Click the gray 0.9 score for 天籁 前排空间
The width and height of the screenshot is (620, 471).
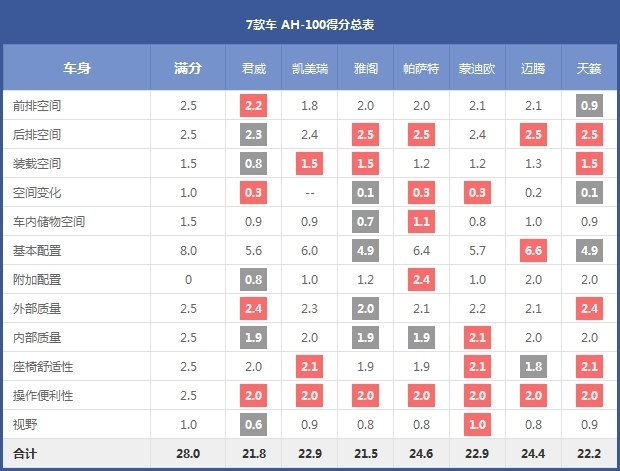(x=589, y=106)
